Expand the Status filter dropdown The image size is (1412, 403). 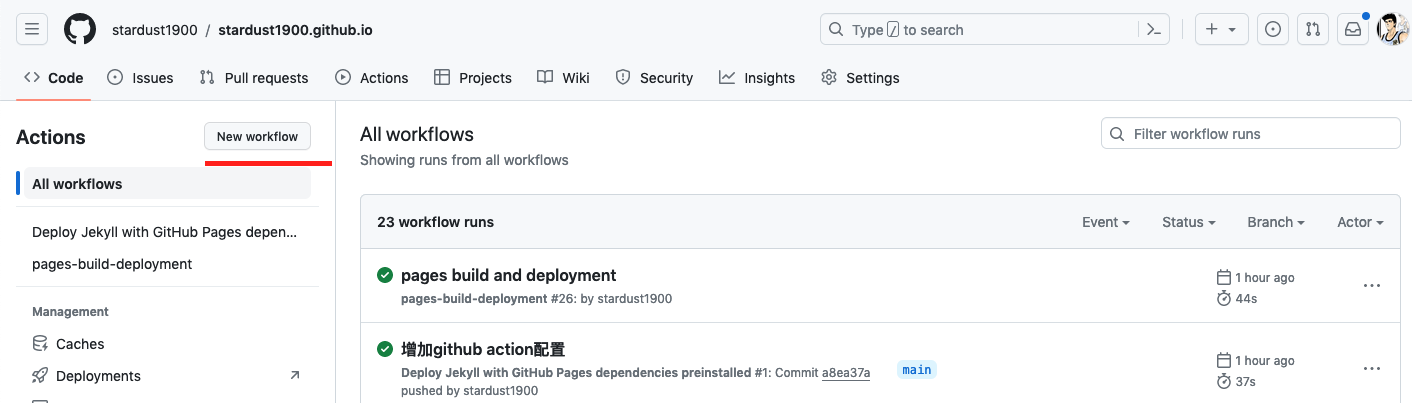[1188, 222]
